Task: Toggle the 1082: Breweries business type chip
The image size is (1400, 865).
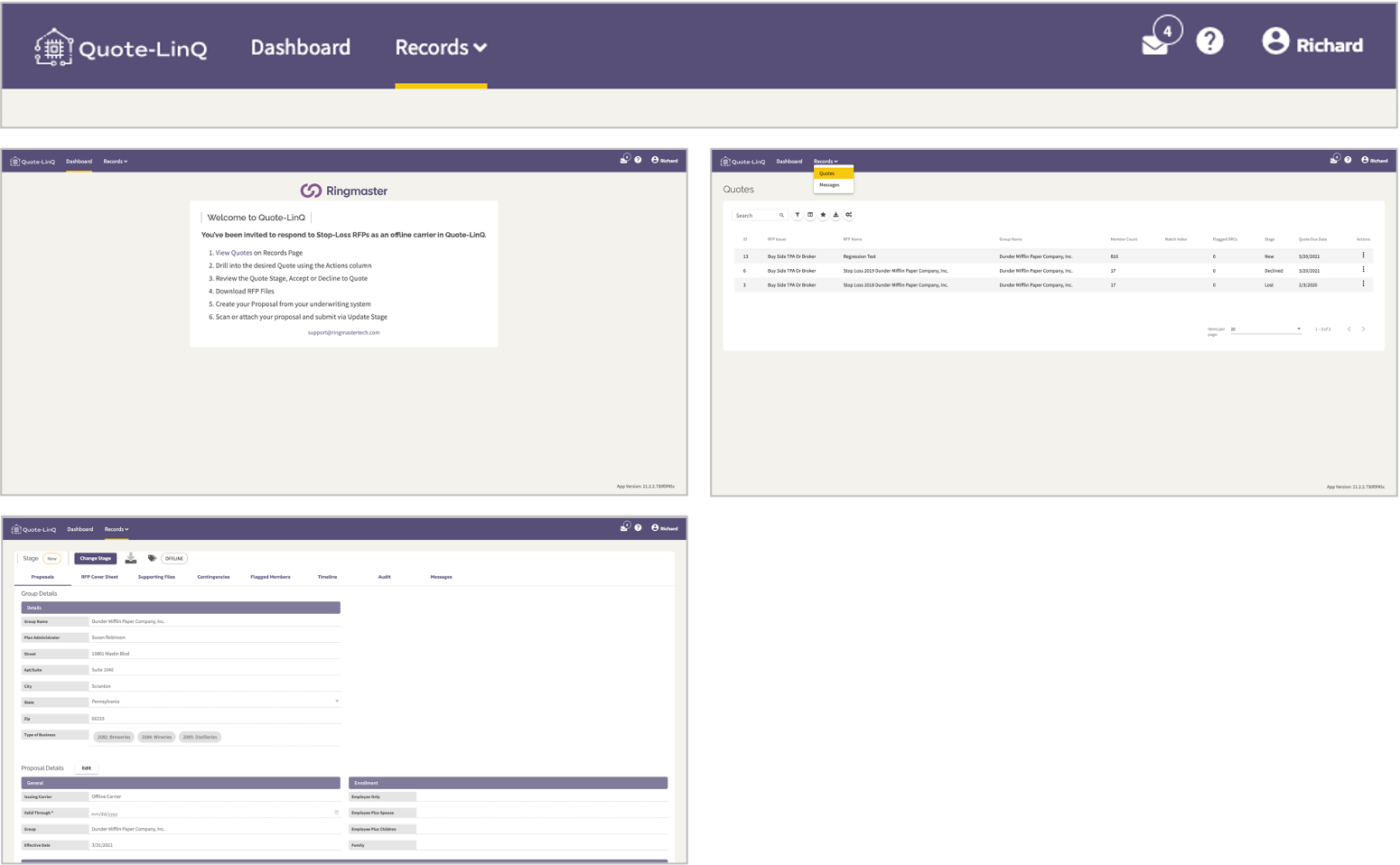Action: [113, 737]
